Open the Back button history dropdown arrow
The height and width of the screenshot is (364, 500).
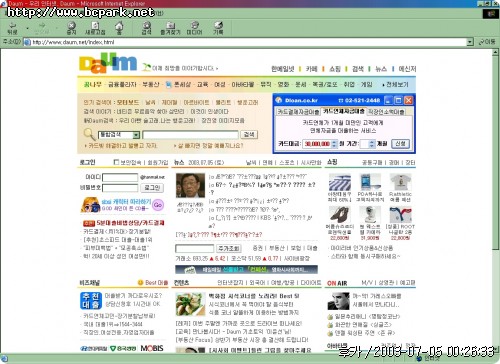point(27,28)
